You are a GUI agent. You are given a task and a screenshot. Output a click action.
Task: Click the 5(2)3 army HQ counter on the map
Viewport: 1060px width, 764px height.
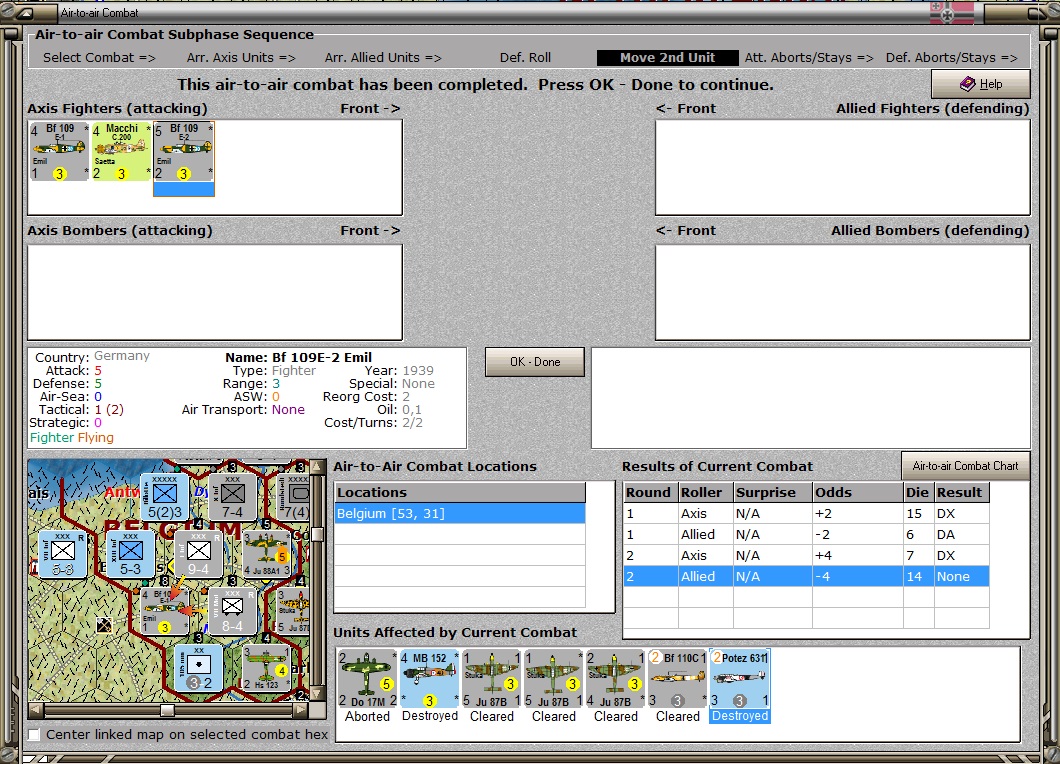pyautogui.click(x=165, y=497)
